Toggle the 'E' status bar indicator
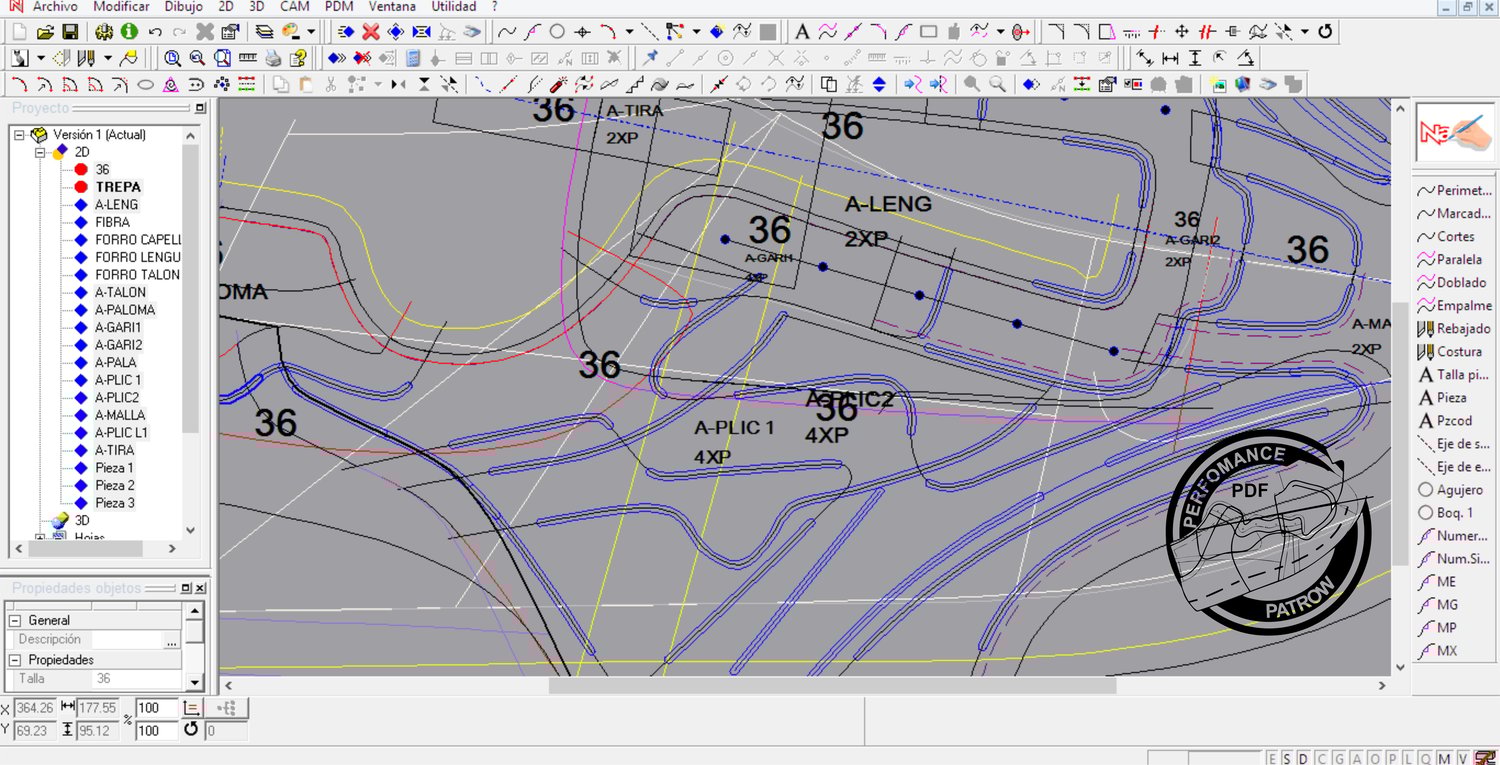Screen dimensions: 1500x765 (x=1272, y=758)
